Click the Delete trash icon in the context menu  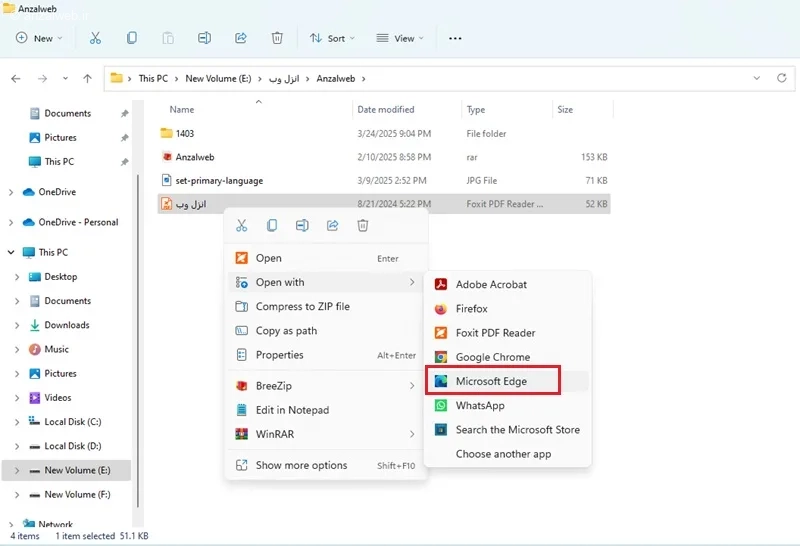(x=363, y=226)
